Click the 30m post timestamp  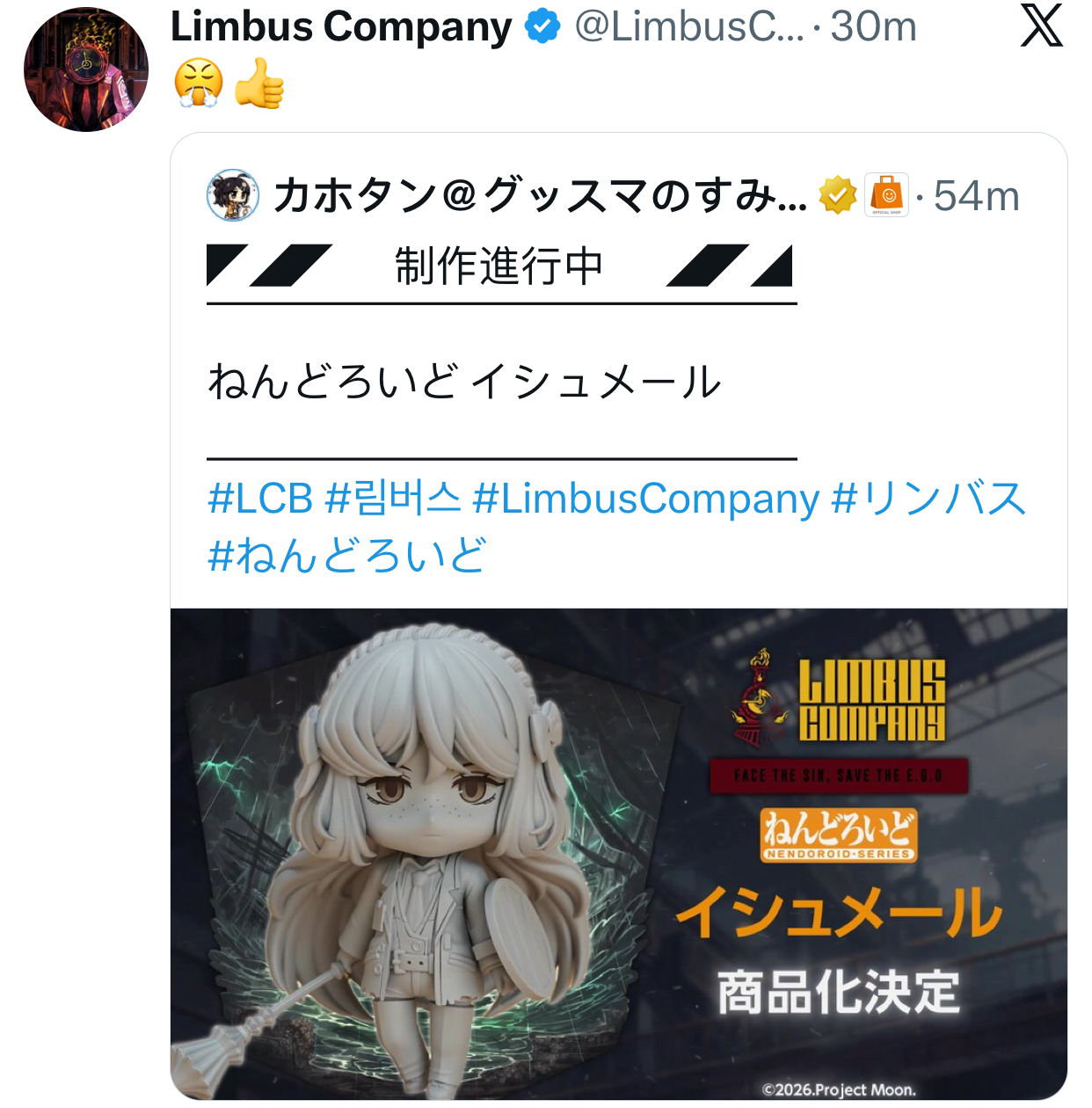(873, 26)
